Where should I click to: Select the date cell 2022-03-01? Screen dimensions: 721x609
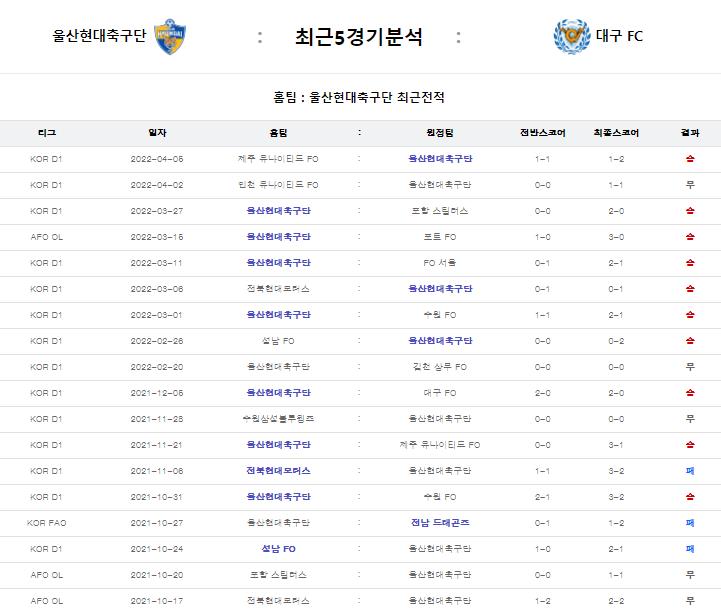157,315
